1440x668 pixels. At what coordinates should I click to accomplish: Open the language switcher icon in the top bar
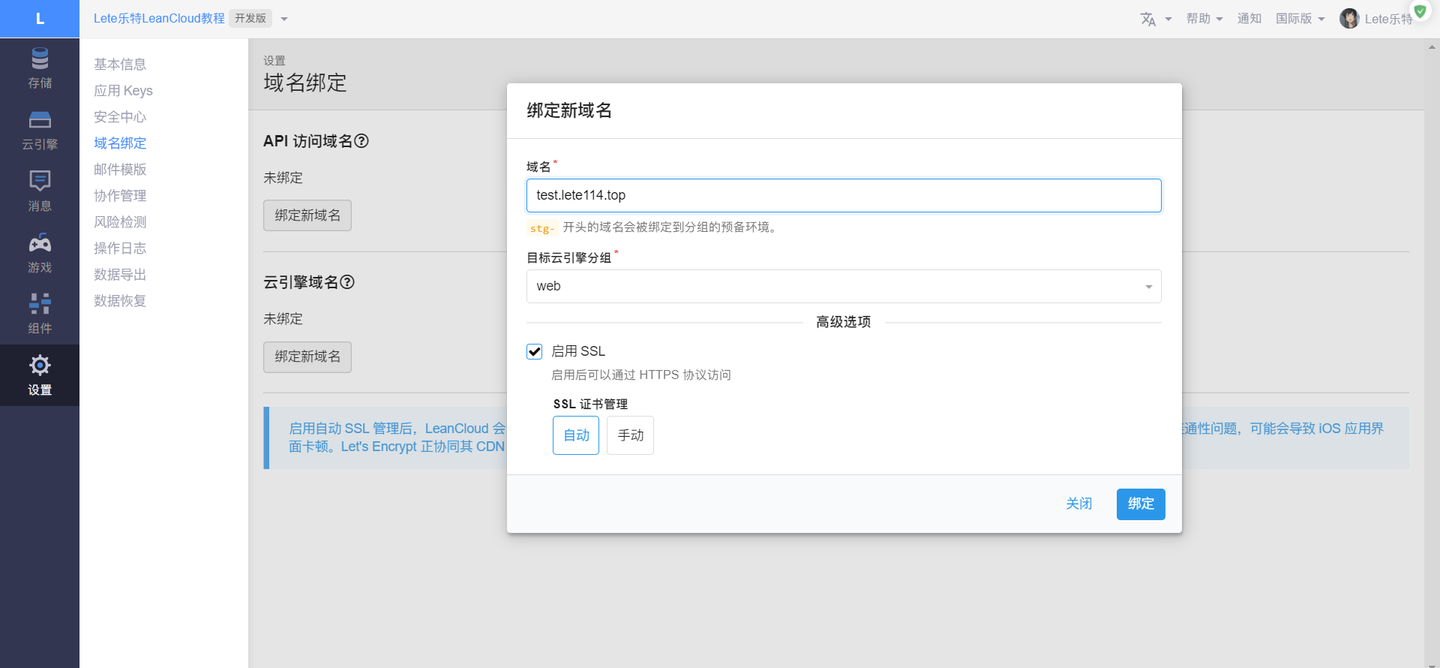click(x=1150, y=17)
